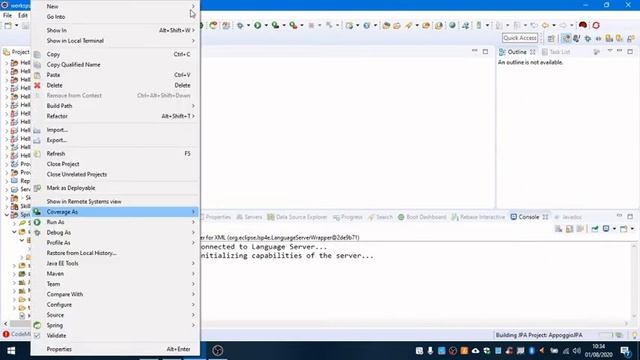This screenshot has width=640, height=360.
Task: Open Properties from the context menu
Action: click(x=115, y=349)
